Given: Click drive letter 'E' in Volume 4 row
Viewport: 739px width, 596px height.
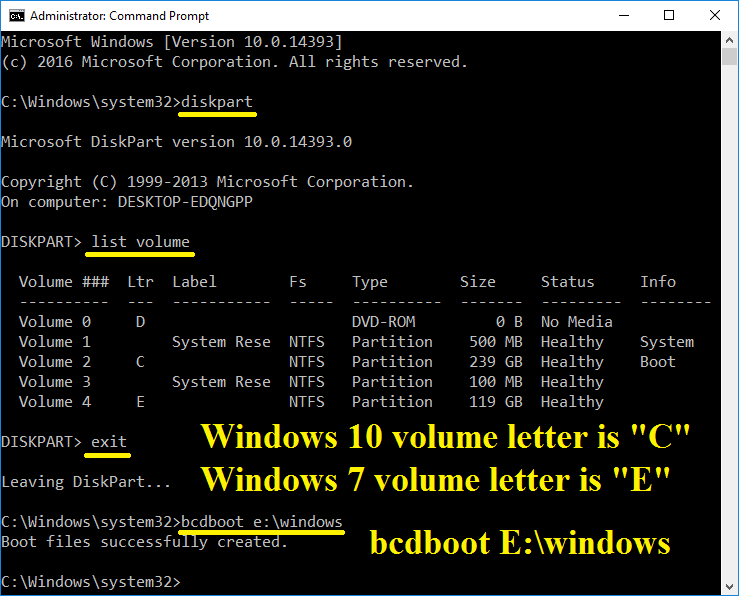Looking at the screenshot, I should tap(140, 402).
